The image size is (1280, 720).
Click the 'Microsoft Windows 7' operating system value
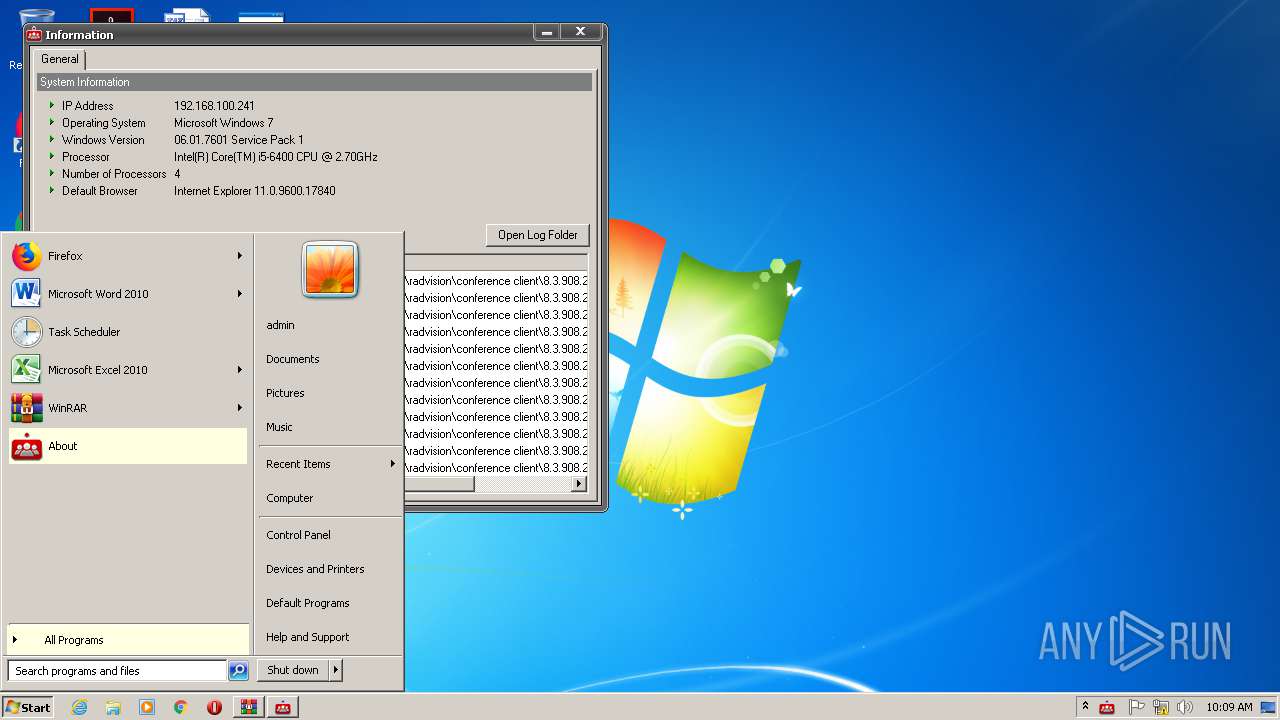[x=223, y=123]
